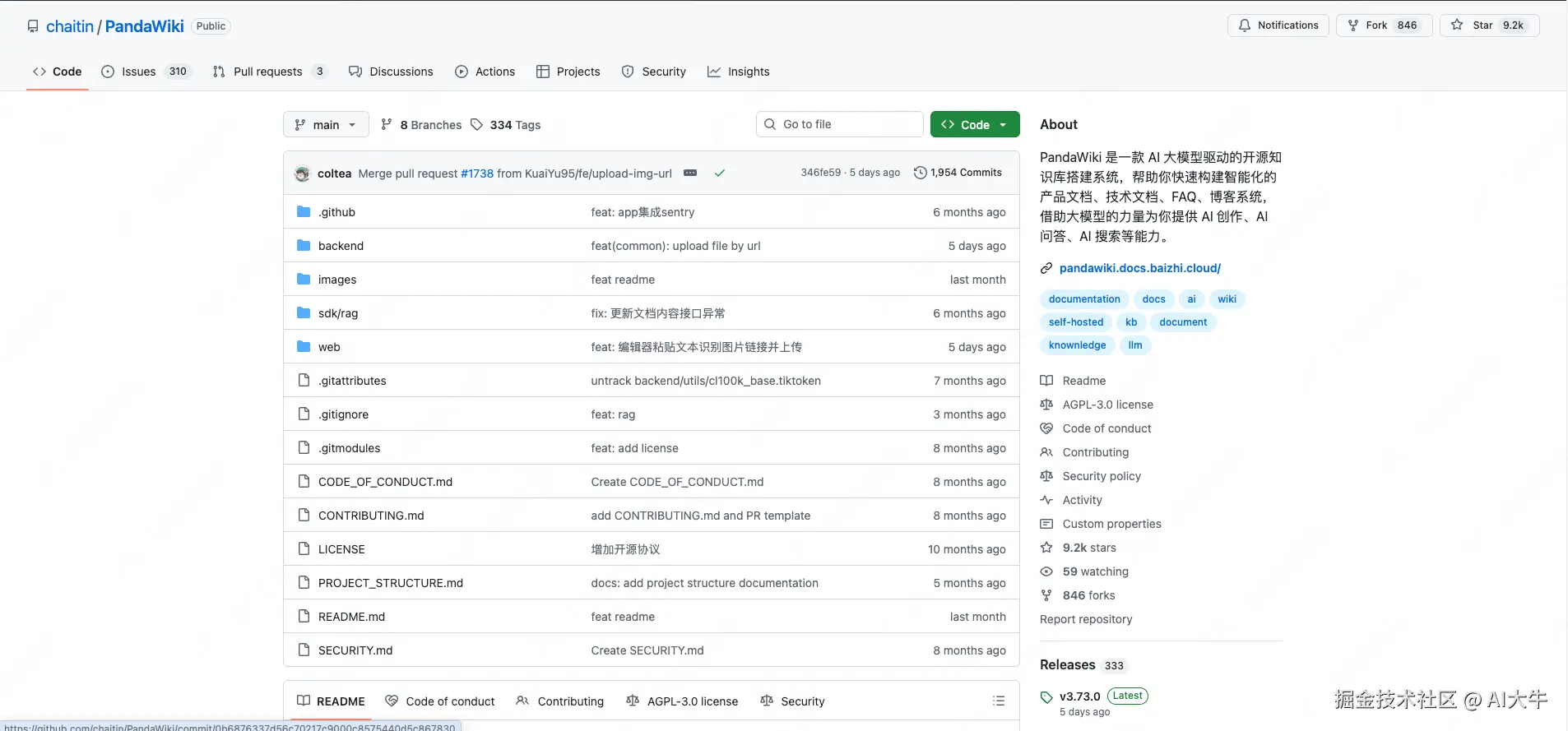Expand commit message ellipsis icon
This screenshot has height=731, width=1568.
point(690,173)
